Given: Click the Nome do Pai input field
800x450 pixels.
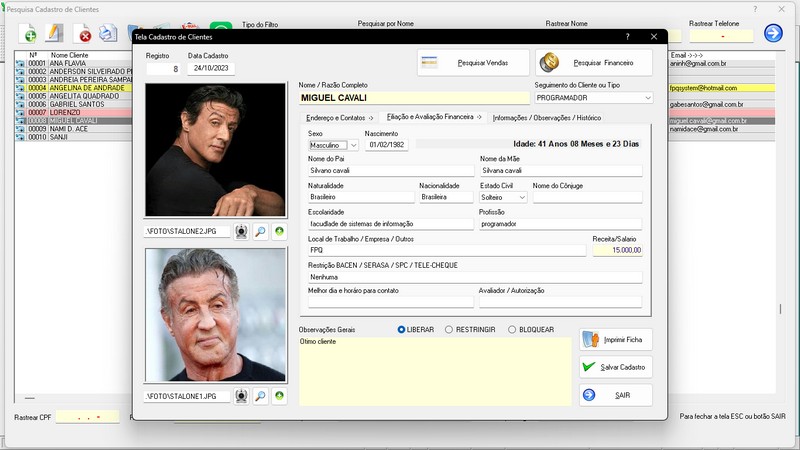Looking at the screenshot, I should coord(390,170).
